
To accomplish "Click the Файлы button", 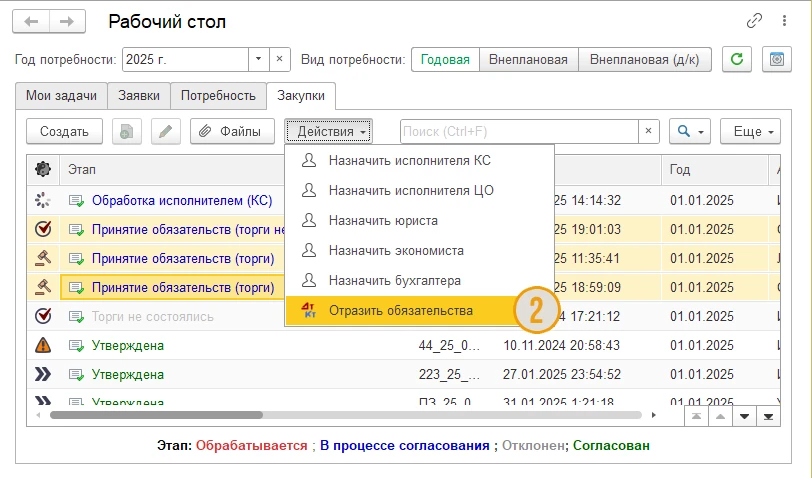I will pyautogui.click(x=233, y=132).
